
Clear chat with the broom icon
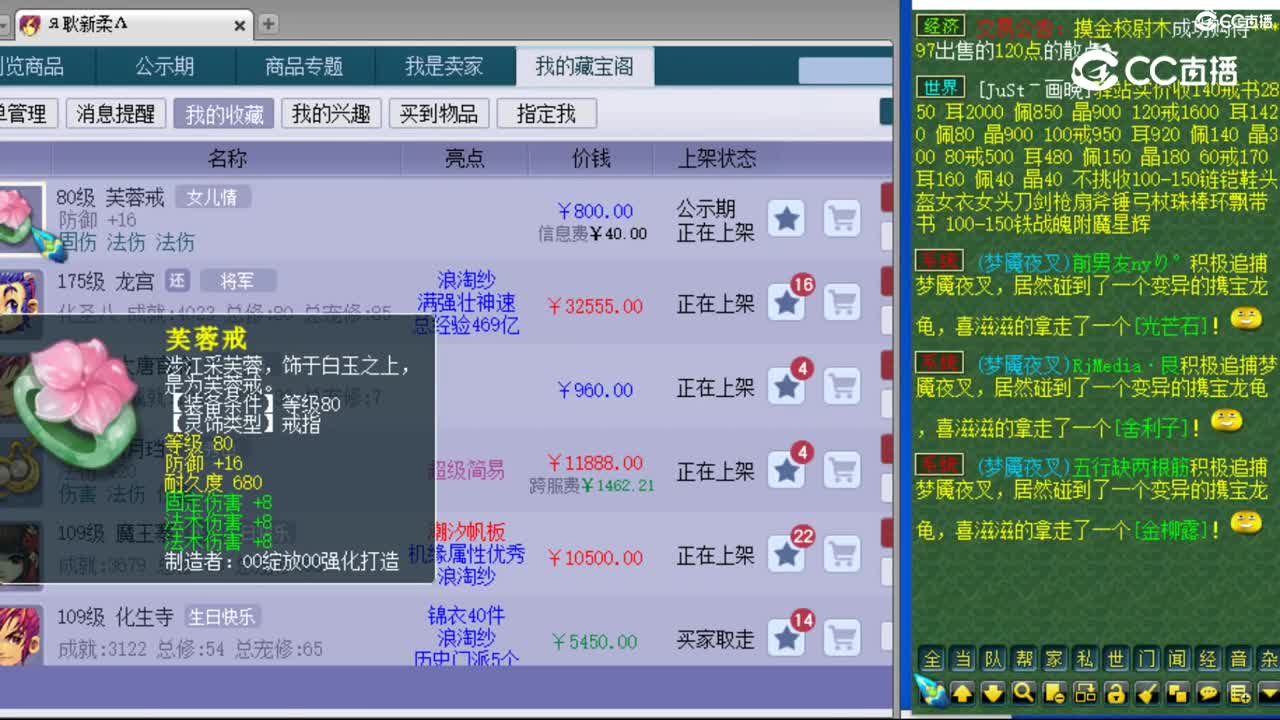pos(1147,692)
